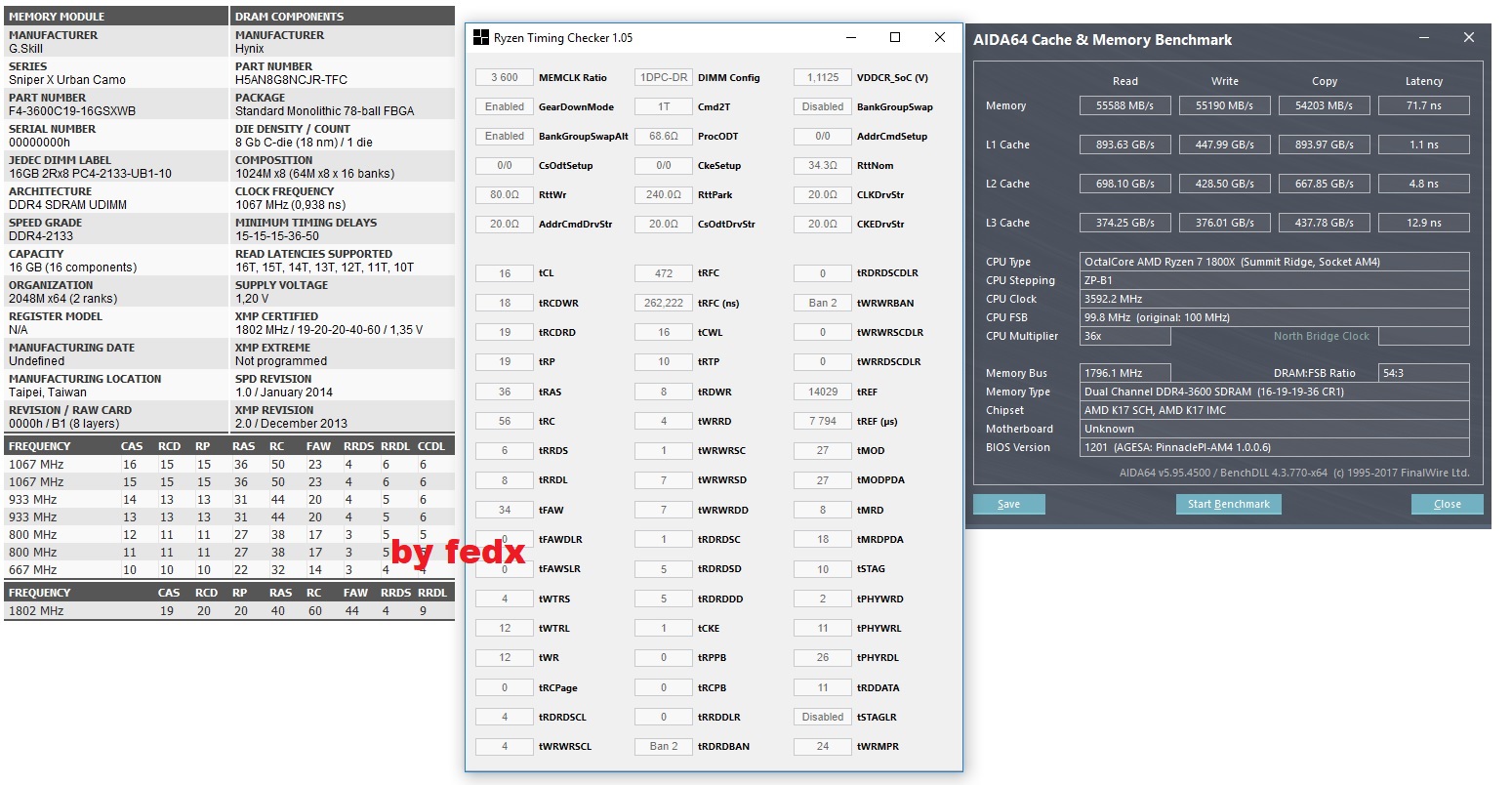Image resolution: width=1512 pixels, height=785 pixels.
Task: Start the AIDA64 benchmark
Action: [x=1229, y=504]
